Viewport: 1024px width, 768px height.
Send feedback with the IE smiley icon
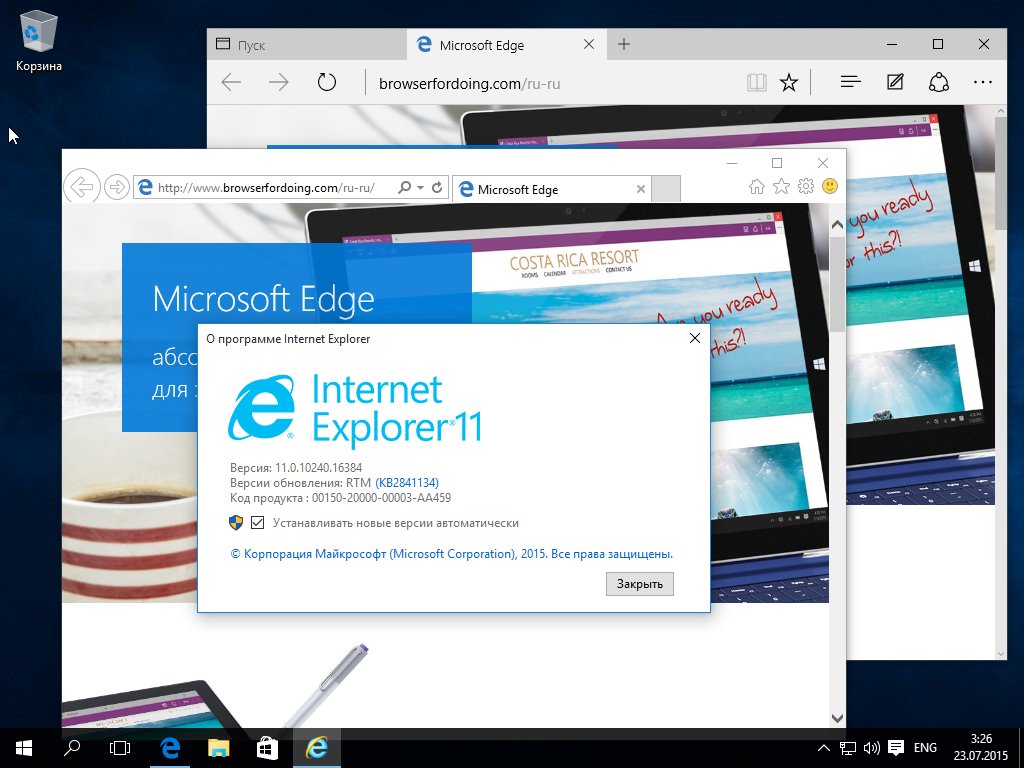click(x=829, y=187)
